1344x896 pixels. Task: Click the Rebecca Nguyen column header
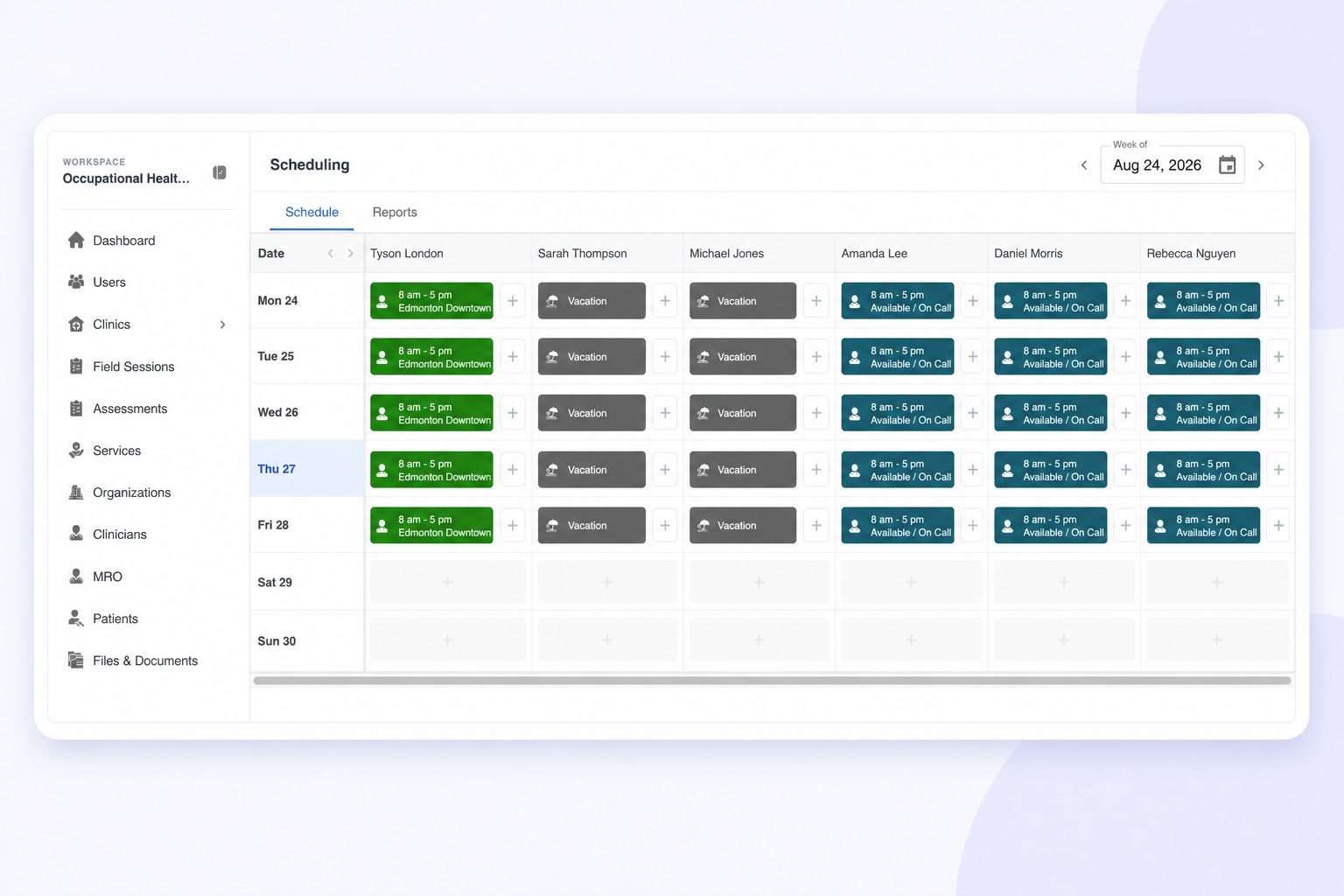point(1191,253)
